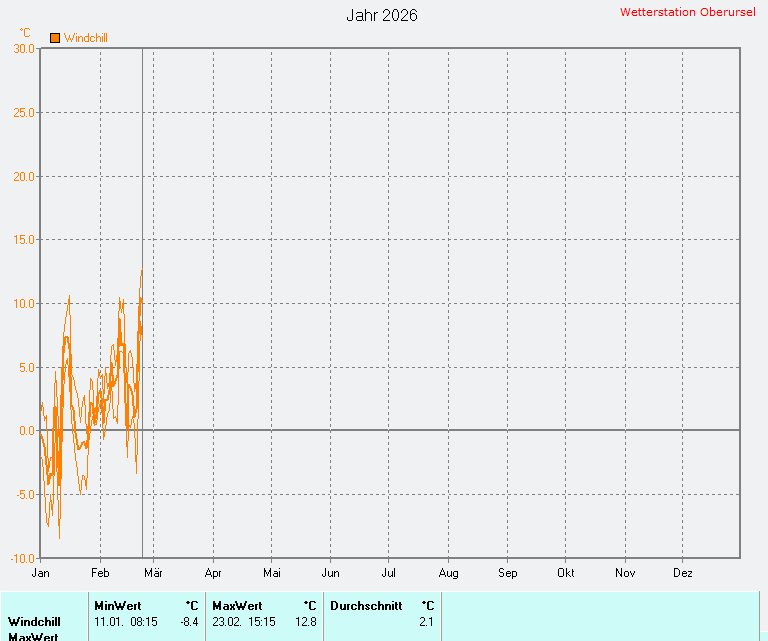Click the MaxWert column header

(x=237, y=605)
